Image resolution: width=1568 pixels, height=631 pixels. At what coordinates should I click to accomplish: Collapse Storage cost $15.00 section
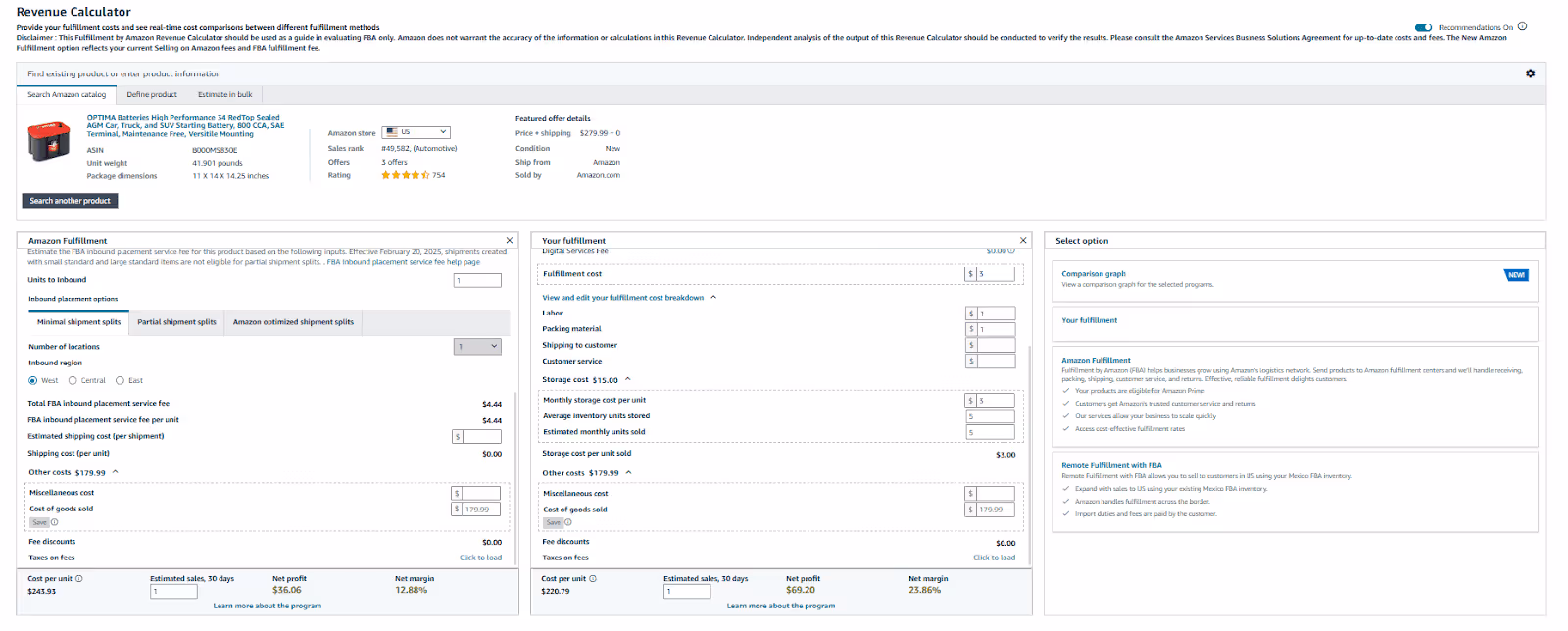[627, 379]
